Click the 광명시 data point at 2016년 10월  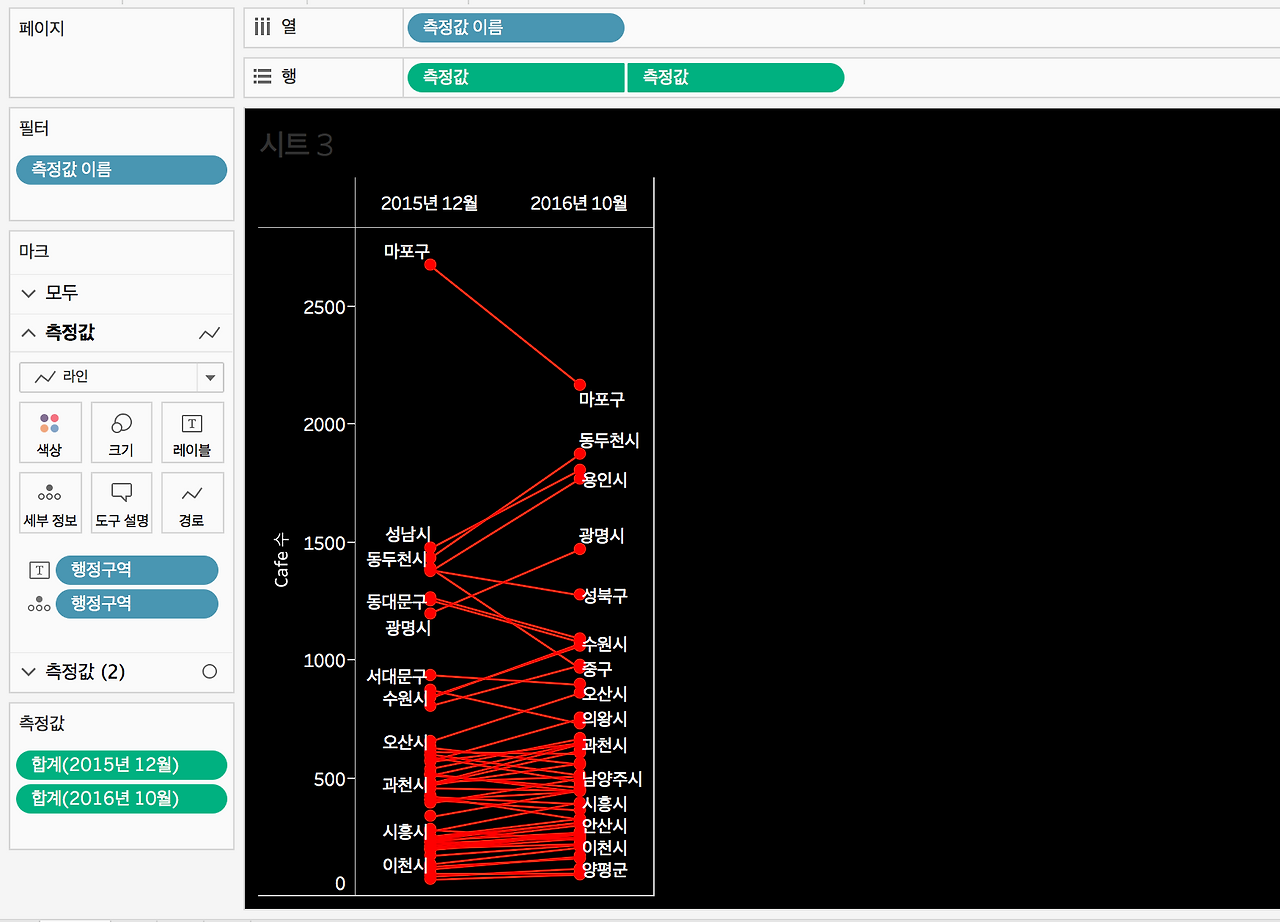coord(580,549)
